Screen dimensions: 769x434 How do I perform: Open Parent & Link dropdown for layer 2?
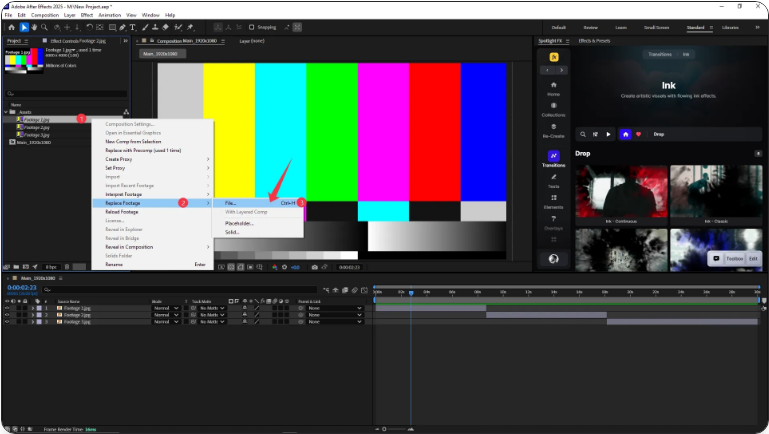334,315
